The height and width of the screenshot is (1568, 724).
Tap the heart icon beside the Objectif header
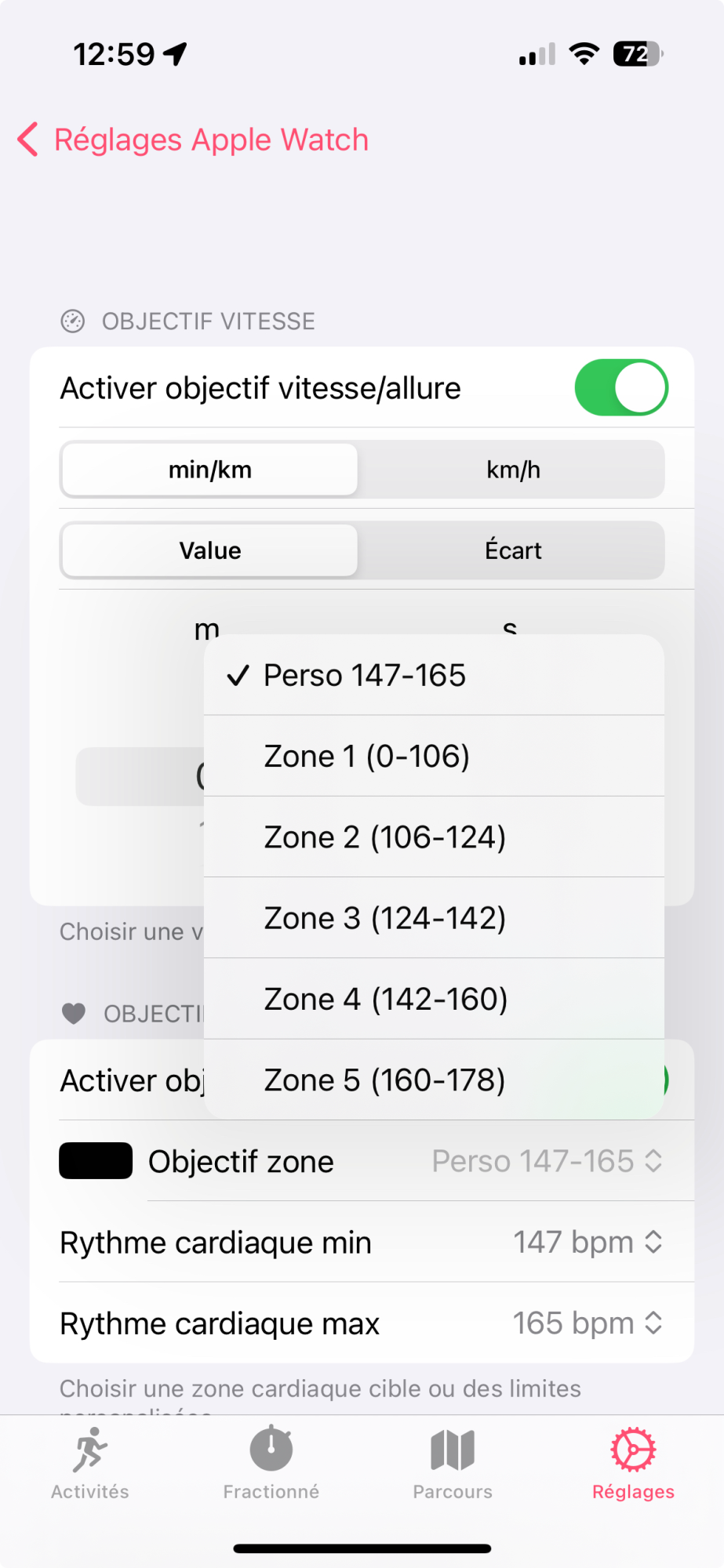74,1014
